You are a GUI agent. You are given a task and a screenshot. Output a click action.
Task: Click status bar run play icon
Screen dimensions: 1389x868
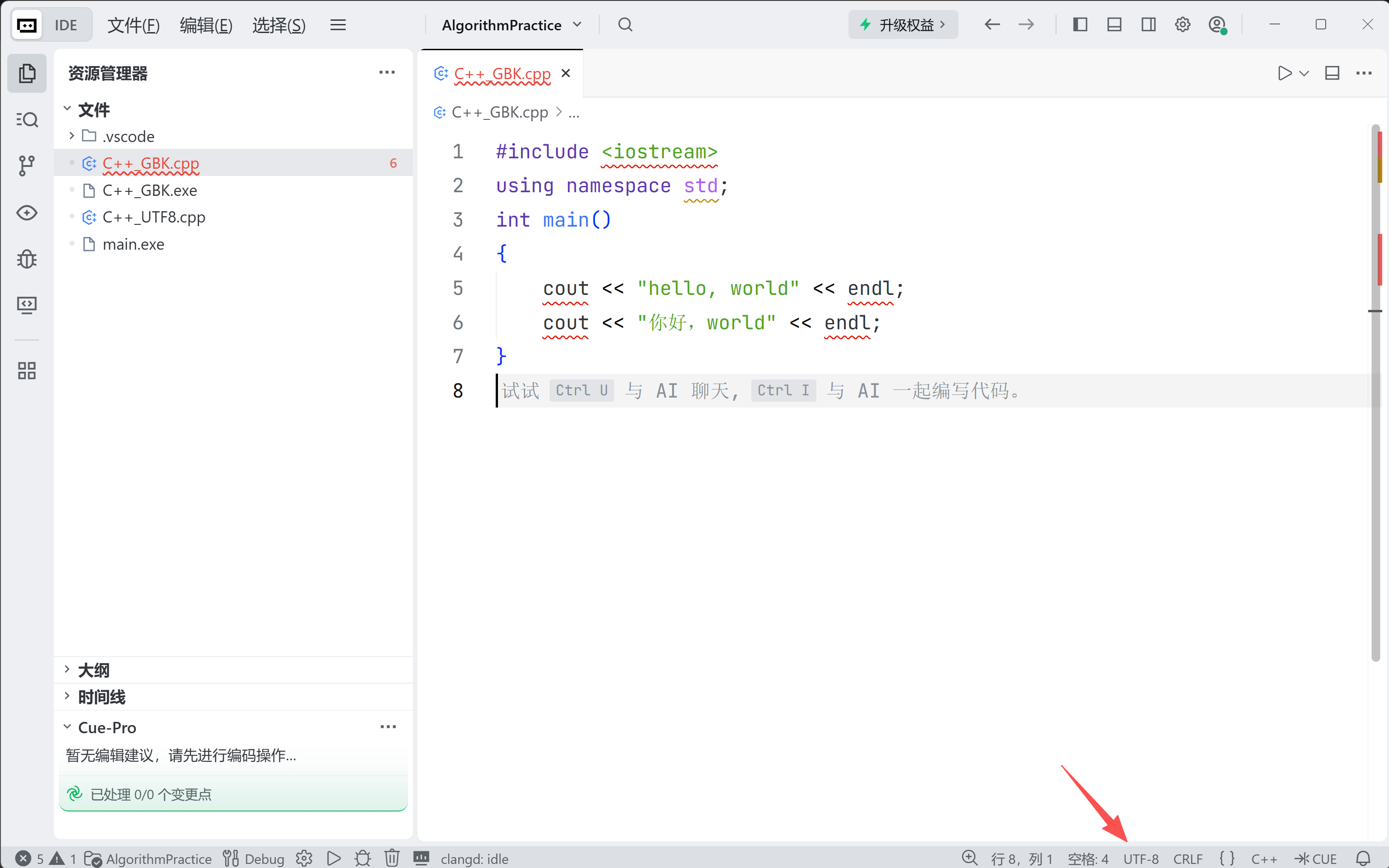[333, 859]
